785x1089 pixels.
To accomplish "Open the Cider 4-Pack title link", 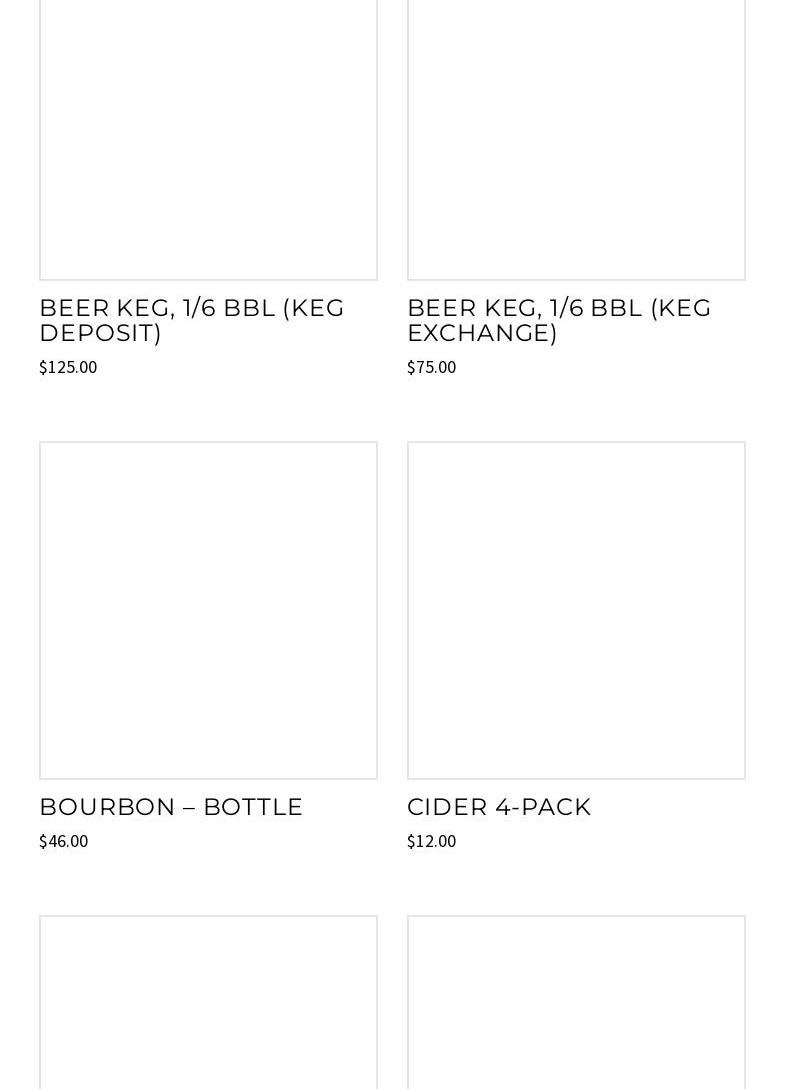I will pyautogui.click(x=499, y=806).
